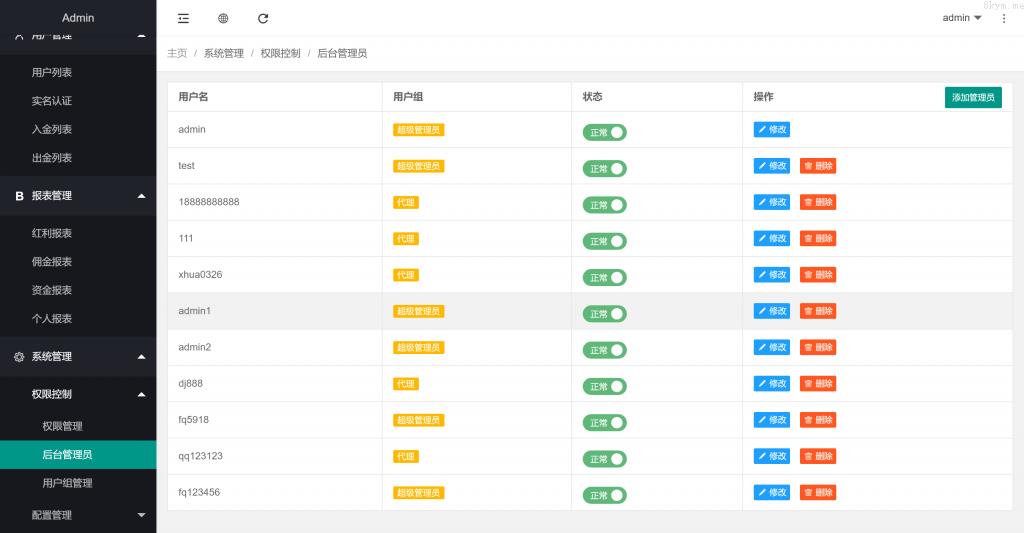Click the globe icon in the top bar
The height and width of the screenshot is (533, 1024).
[x=223, y=18]
